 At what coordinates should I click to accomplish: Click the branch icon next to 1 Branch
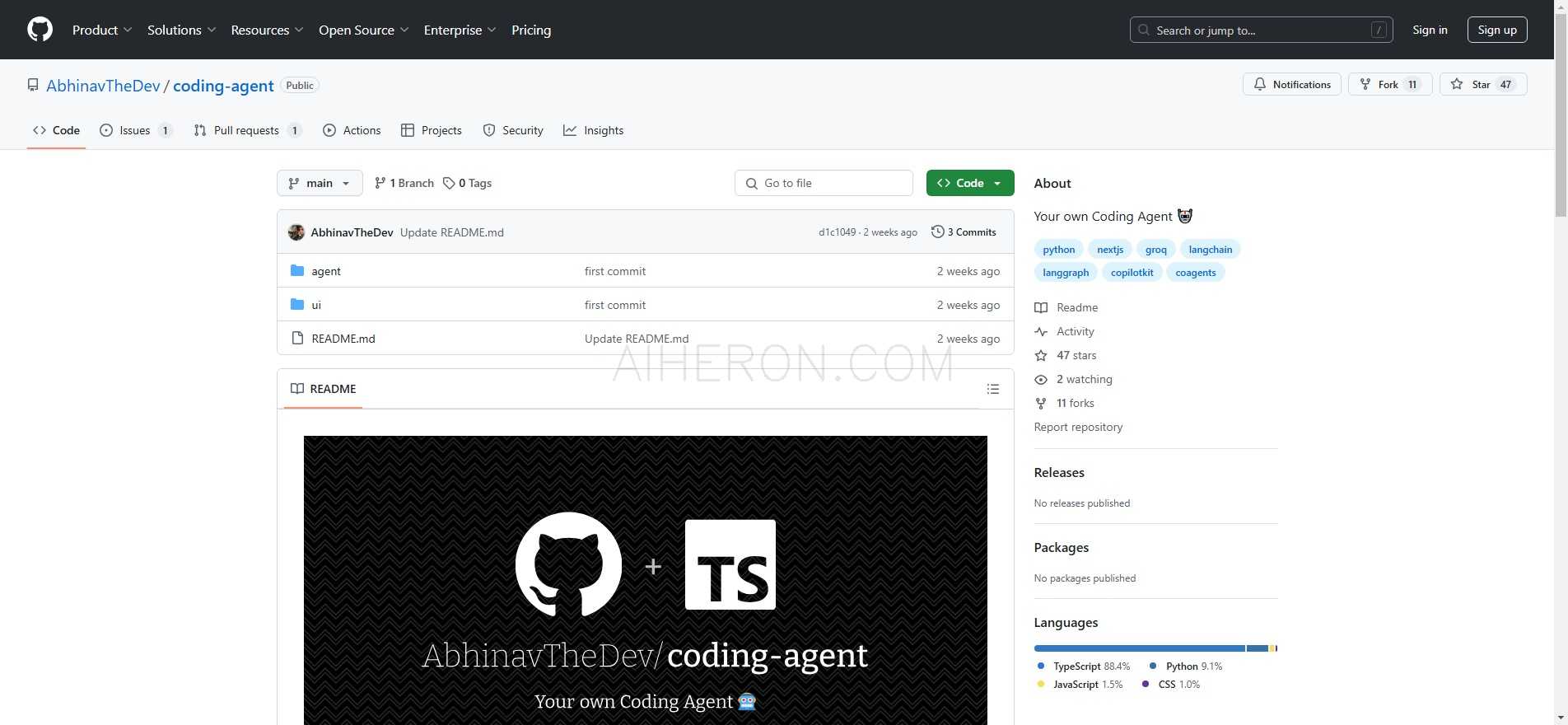tap(380, 183)
